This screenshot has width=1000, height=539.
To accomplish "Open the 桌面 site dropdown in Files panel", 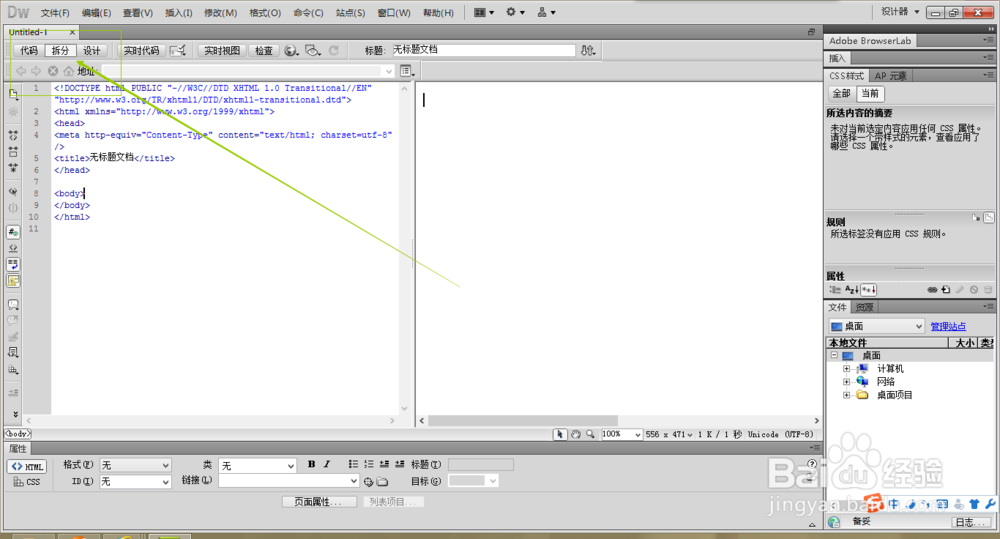I will pyautogui.click(x=876, y=326).
